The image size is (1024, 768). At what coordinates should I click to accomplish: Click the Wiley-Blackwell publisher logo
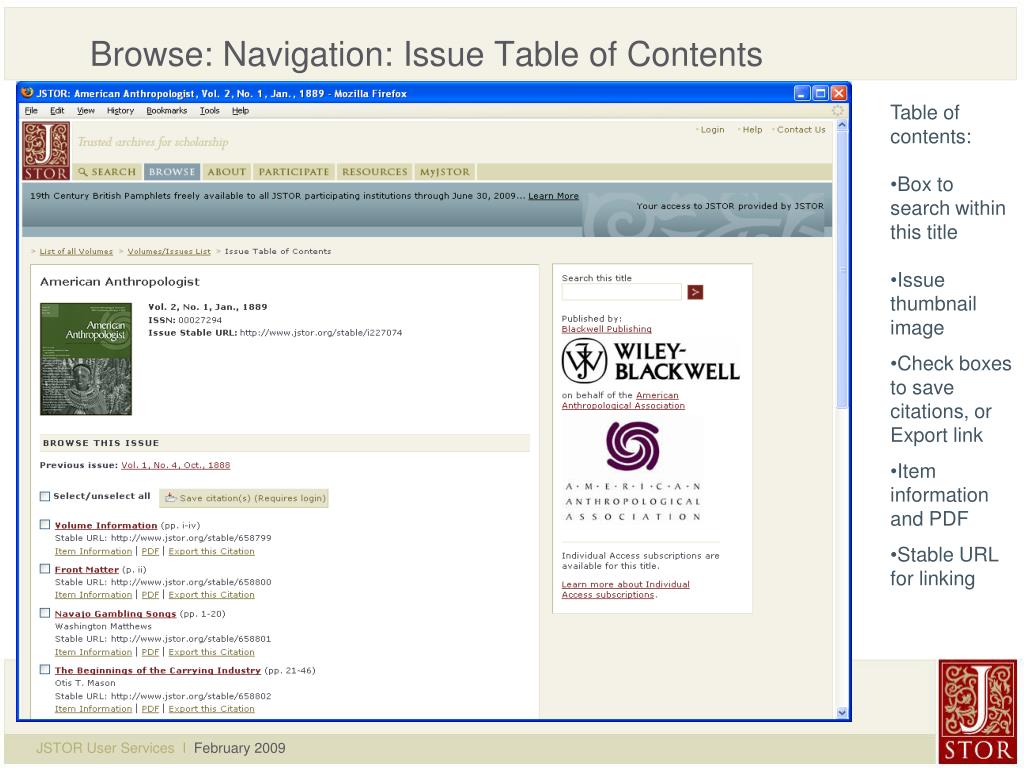pos(650,361)
